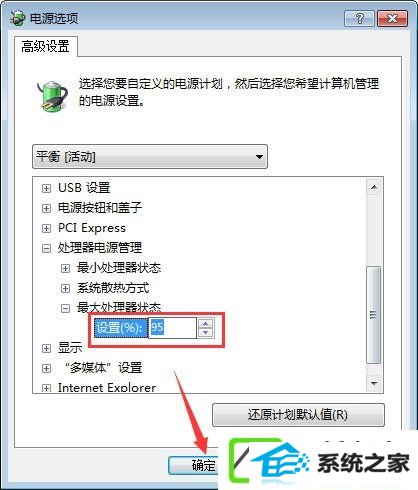This screenshot has height=490, width=418.
Task: Open the 平衡 [活动] power plan dropdown
Action: (150, 156)
